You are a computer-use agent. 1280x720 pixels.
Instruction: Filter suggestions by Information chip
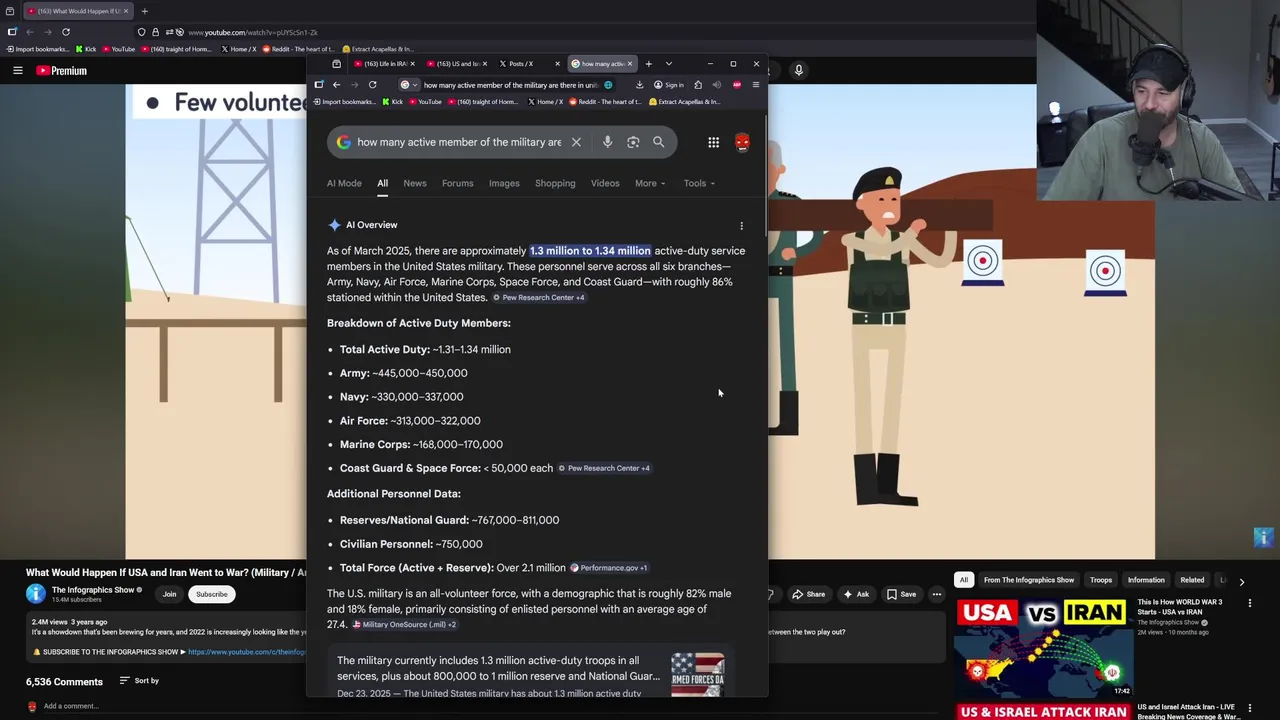coord(1146,580)
